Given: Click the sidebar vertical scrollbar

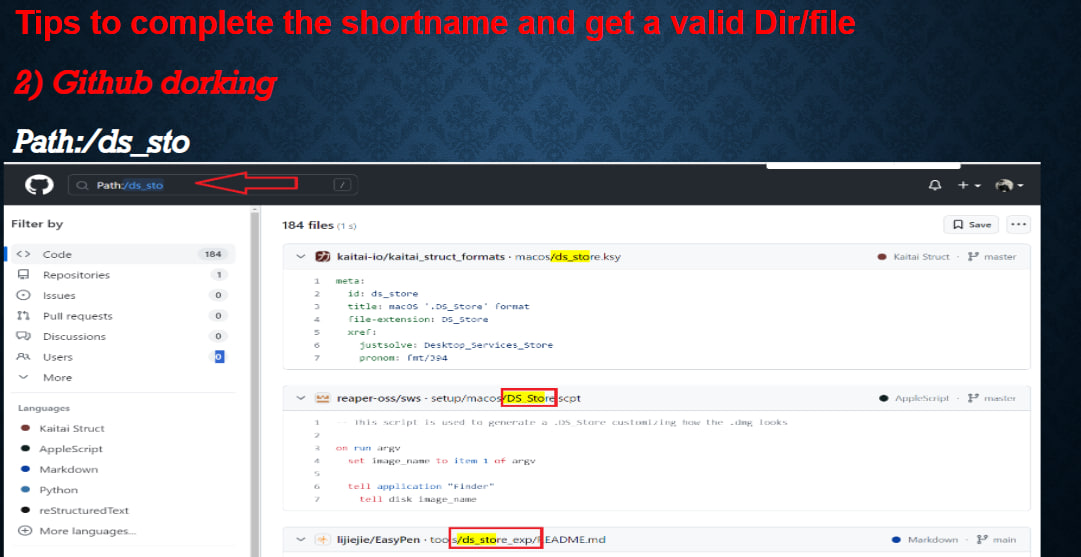Looking at the screenshot, I should pos(256,379).
